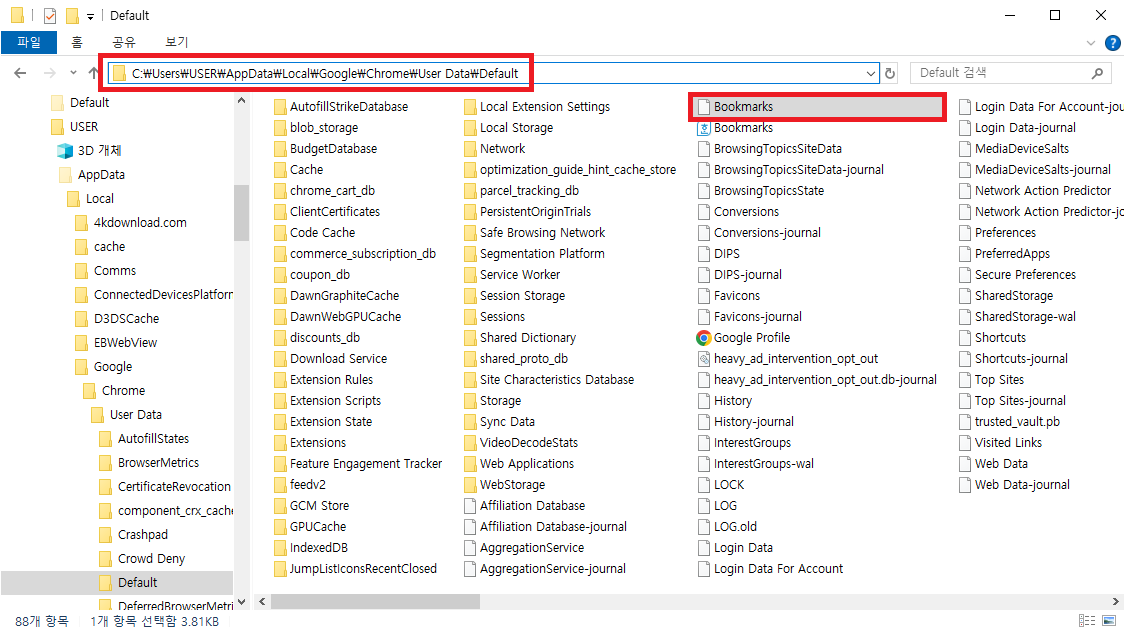
Task: Open the address bar history dropdown
Action: (870, 73)
